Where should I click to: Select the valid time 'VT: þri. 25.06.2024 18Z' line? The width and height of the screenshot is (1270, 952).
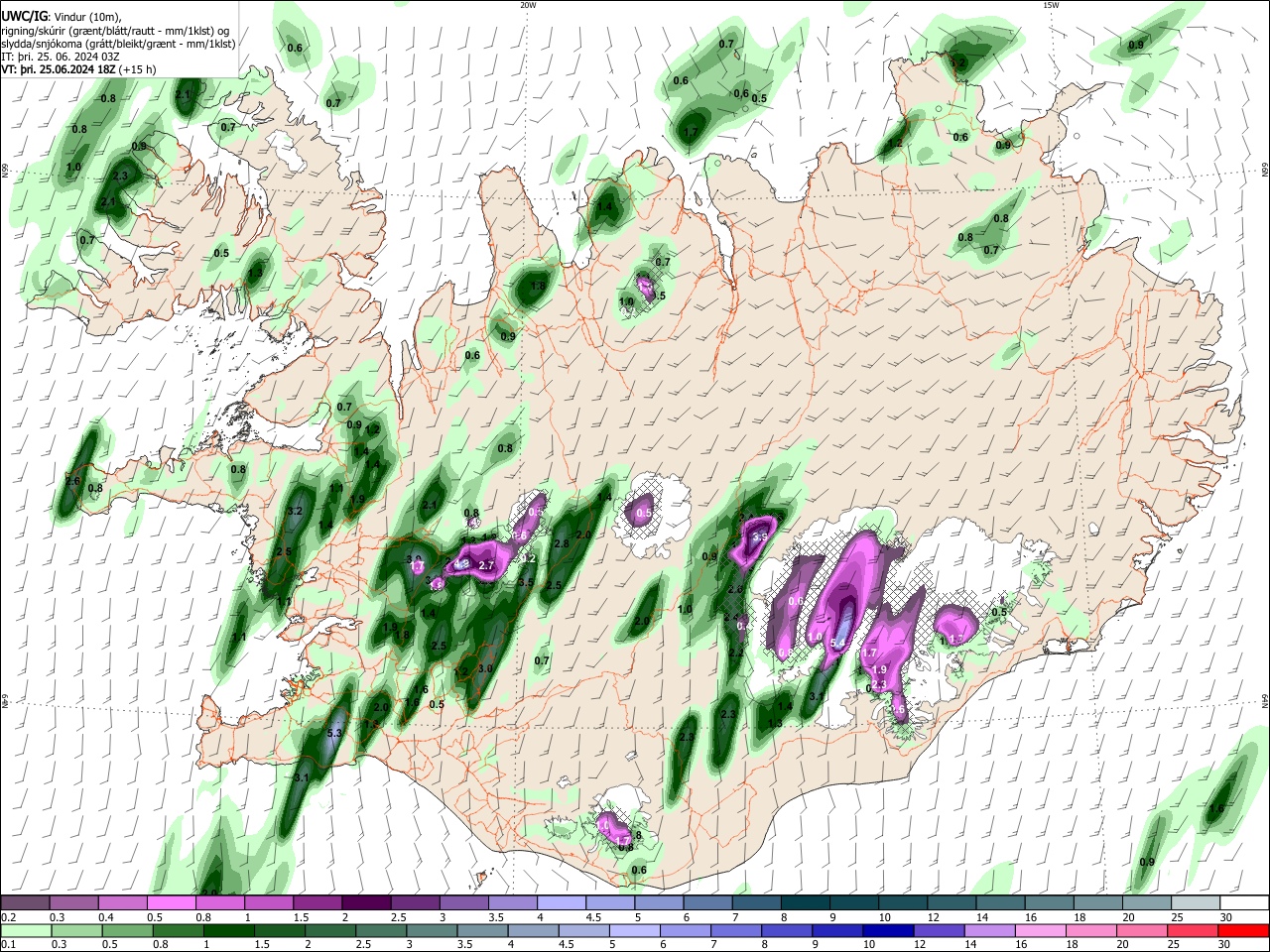coord(78,69)
